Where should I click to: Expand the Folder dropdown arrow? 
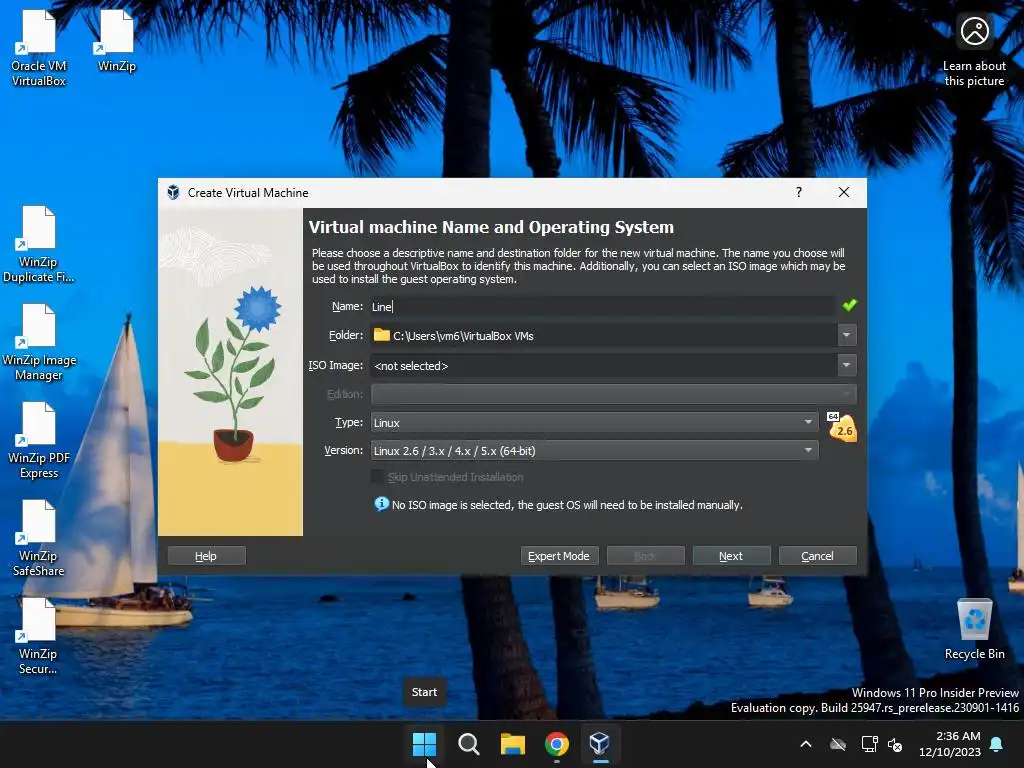(x=846, y=335)
